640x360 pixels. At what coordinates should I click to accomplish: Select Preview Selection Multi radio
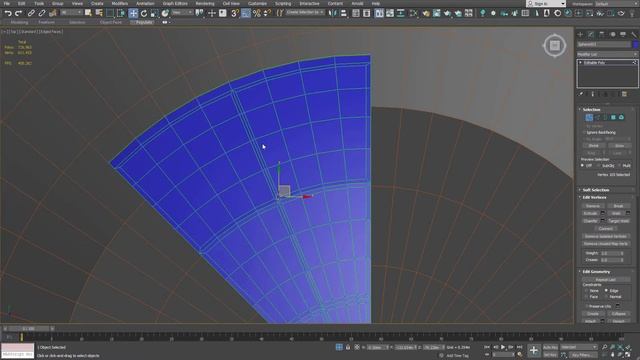pyautogui.click(x=620, y=166)
